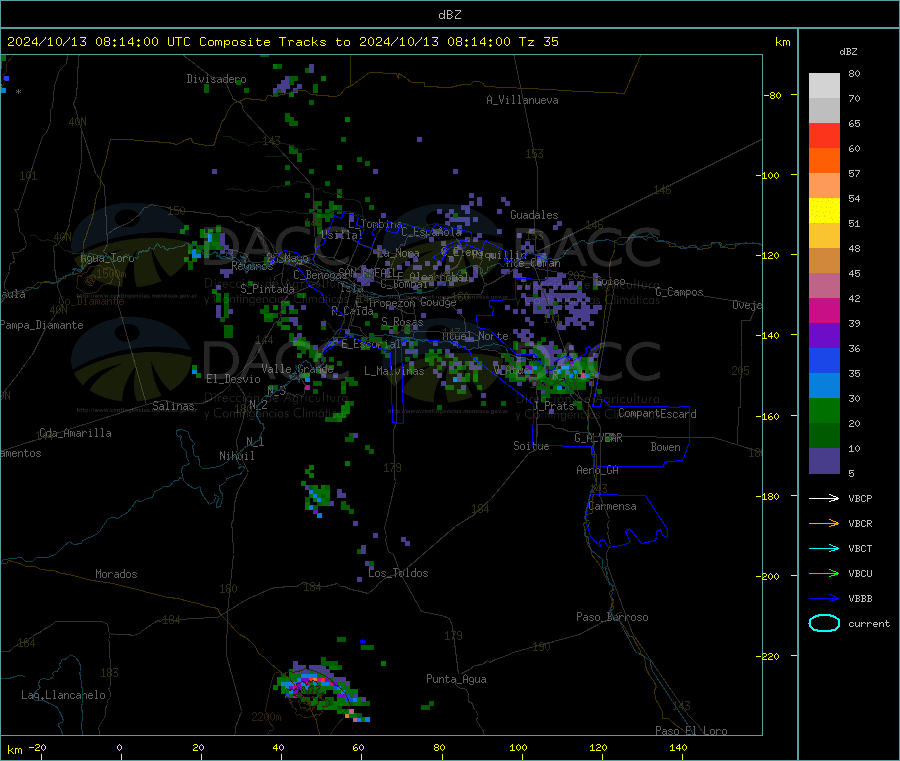Click the Carmensa map label

612,506
